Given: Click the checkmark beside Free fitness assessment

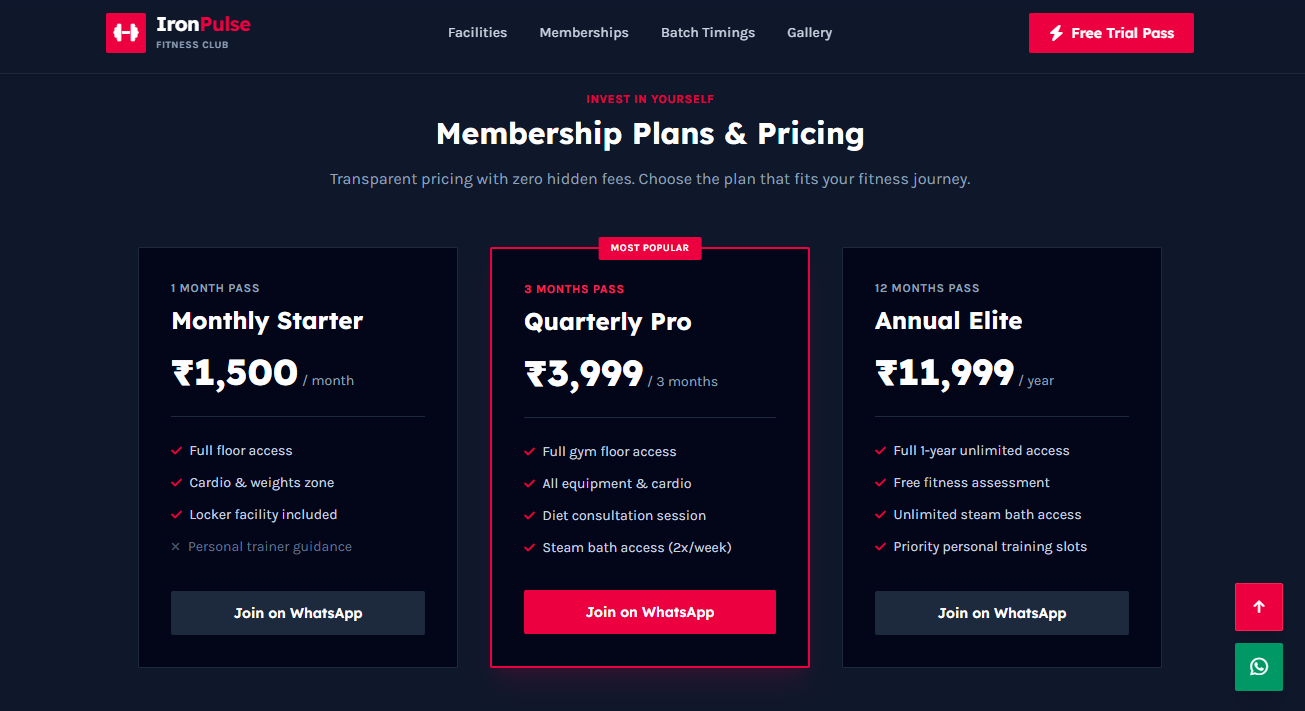Looking at the screenshot, I should click(881, 483).
